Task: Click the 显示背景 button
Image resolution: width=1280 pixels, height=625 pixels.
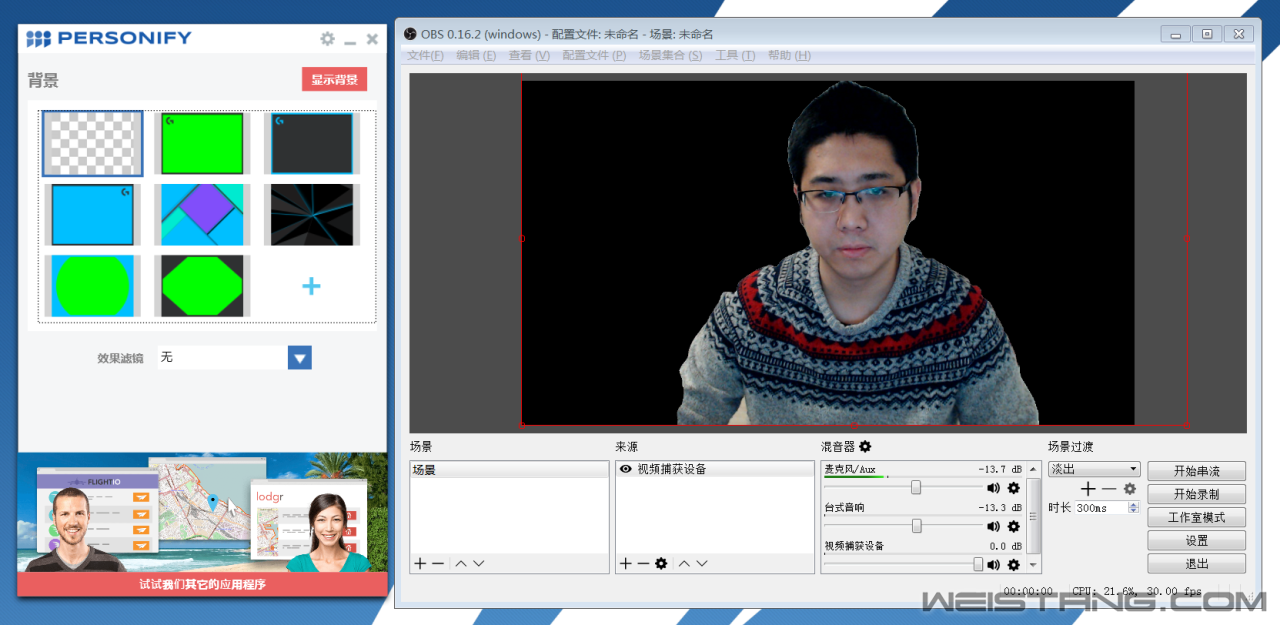Action: (334, 80)
